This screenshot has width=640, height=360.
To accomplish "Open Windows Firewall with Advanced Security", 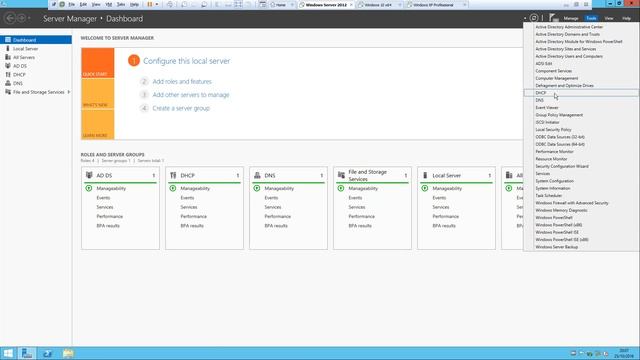I will pos(572,203).
